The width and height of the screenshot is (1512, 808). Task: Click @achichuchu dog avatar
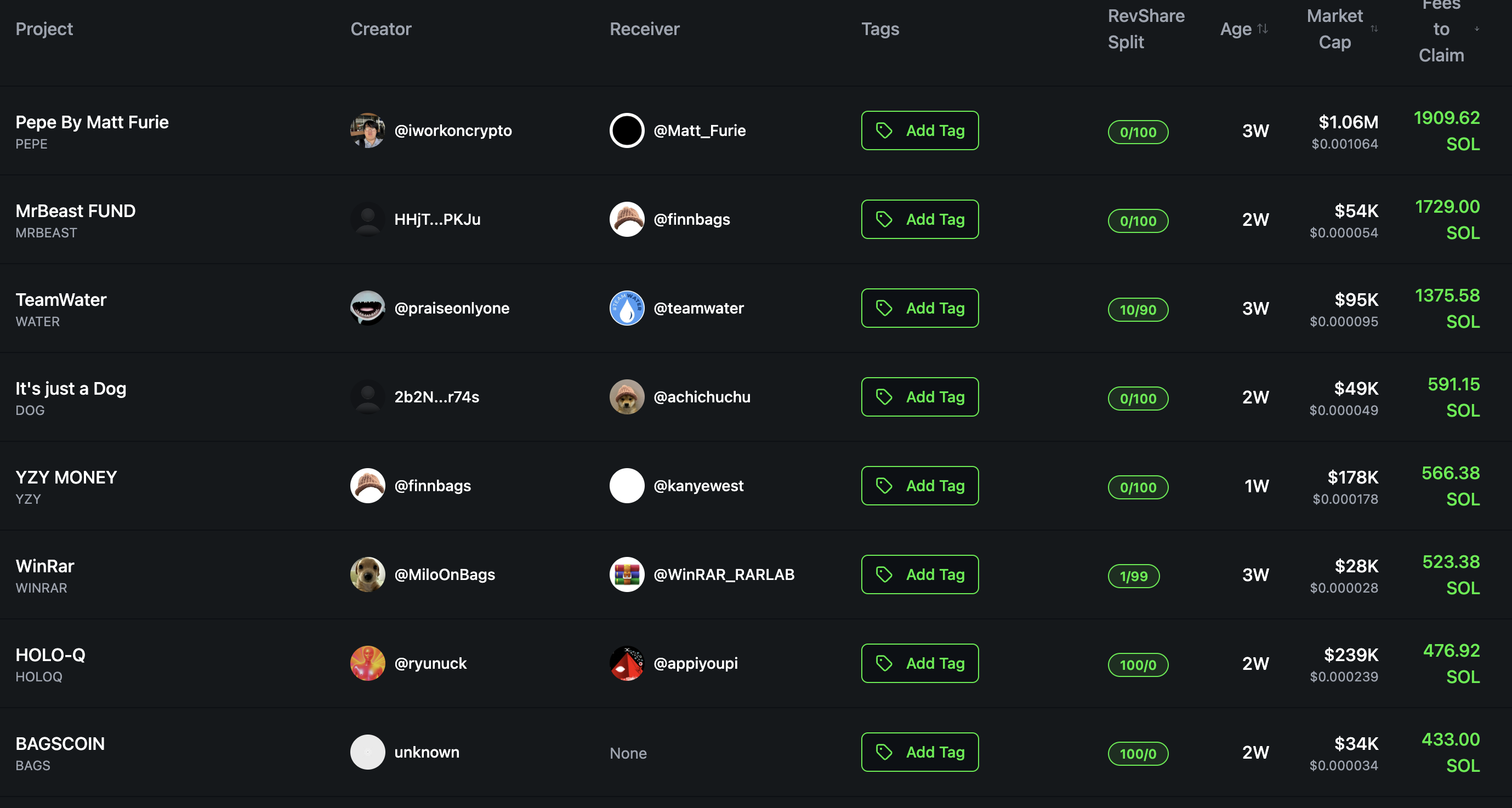[x=626, y=397]
